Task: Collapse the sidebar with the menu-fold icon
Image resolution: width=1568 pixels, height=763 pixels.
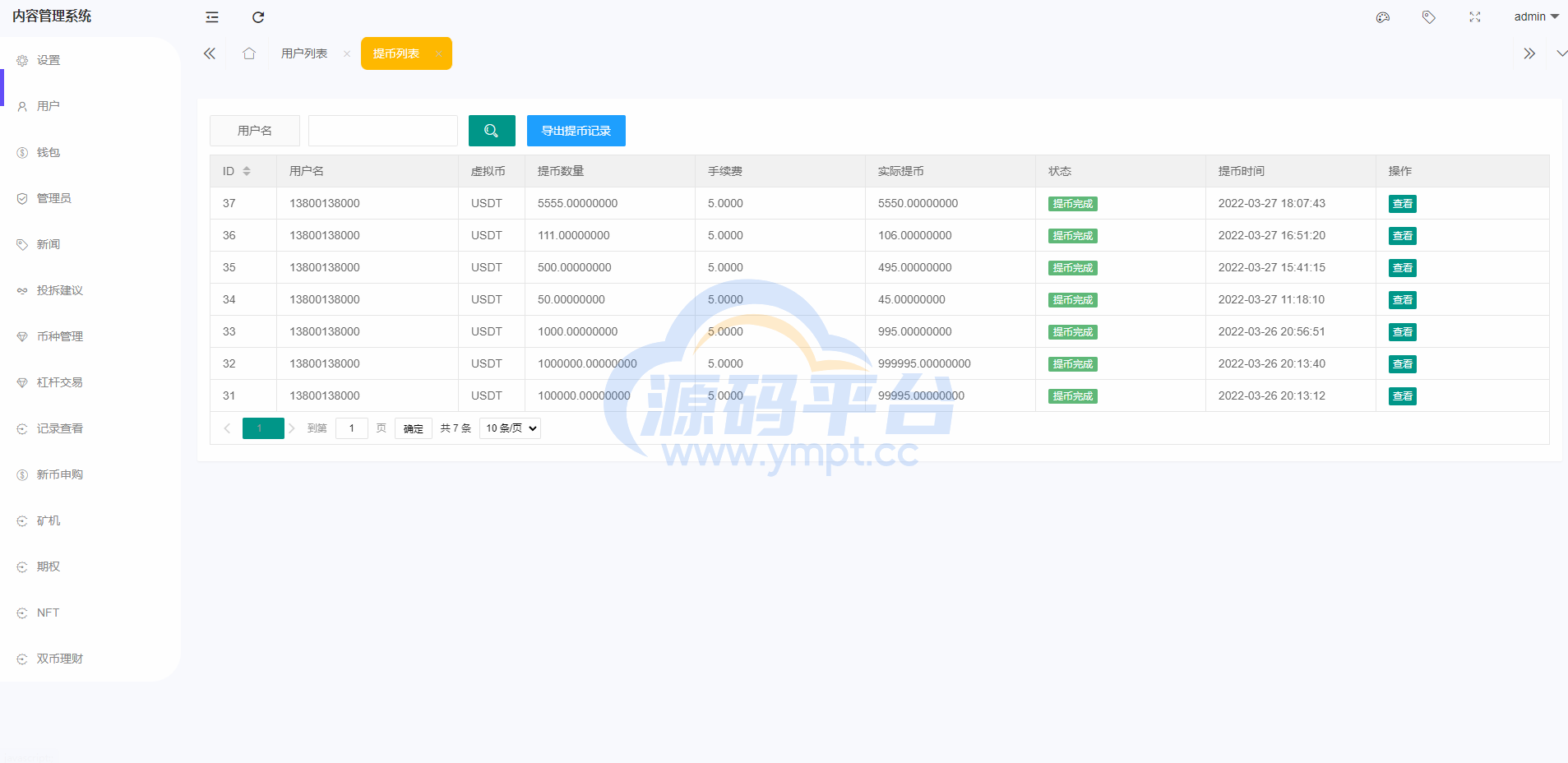Action: pyautogui.click(x=212, y=17)
